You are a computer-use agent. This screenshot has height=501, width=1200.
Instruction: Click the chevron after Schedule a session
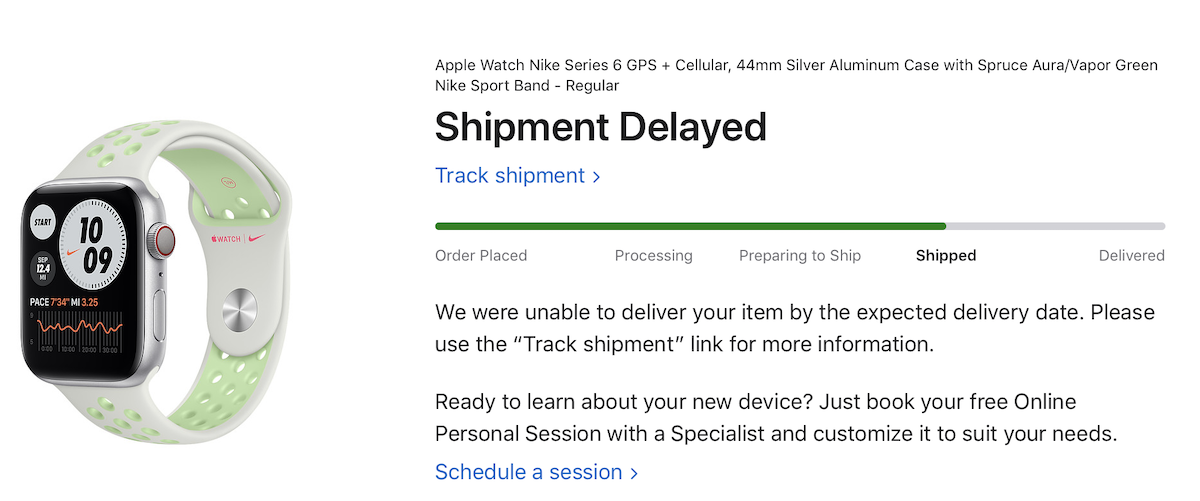[x=633, y=473]
